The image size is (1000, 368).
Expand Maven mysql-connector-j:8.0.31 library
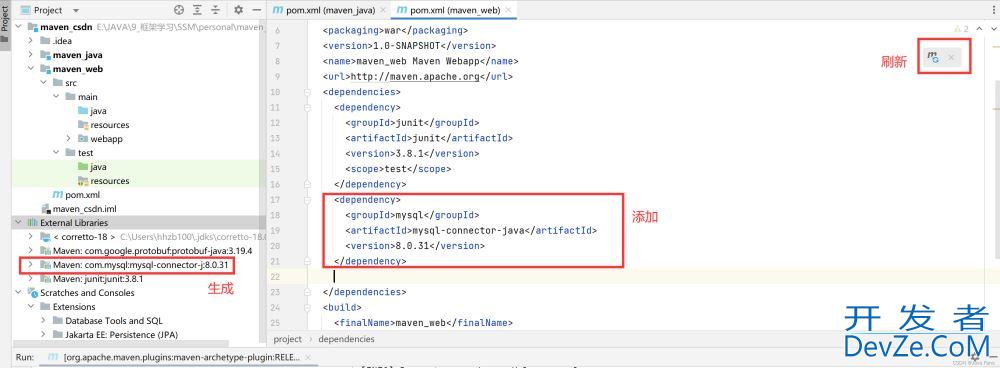[x=30, y=264]
